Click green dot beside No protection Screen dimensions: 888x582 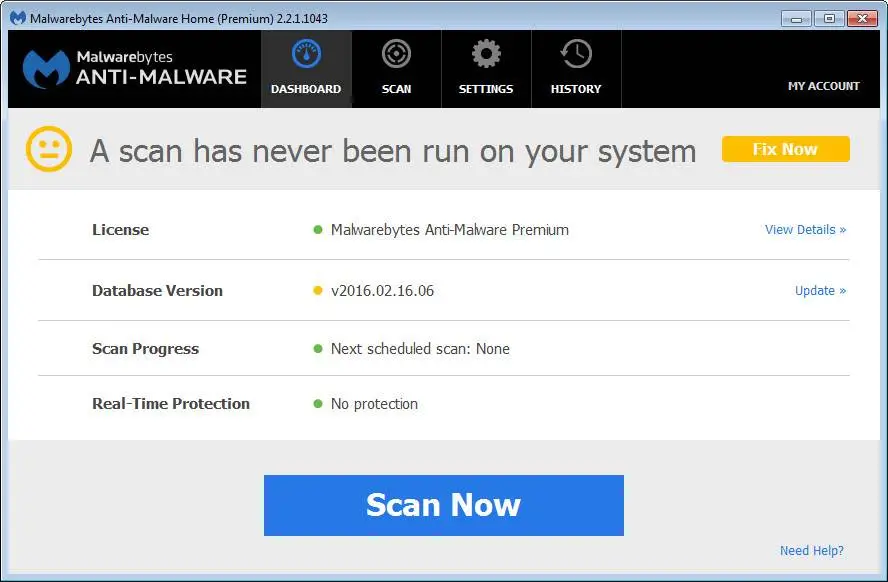click(x=318, y=404)
